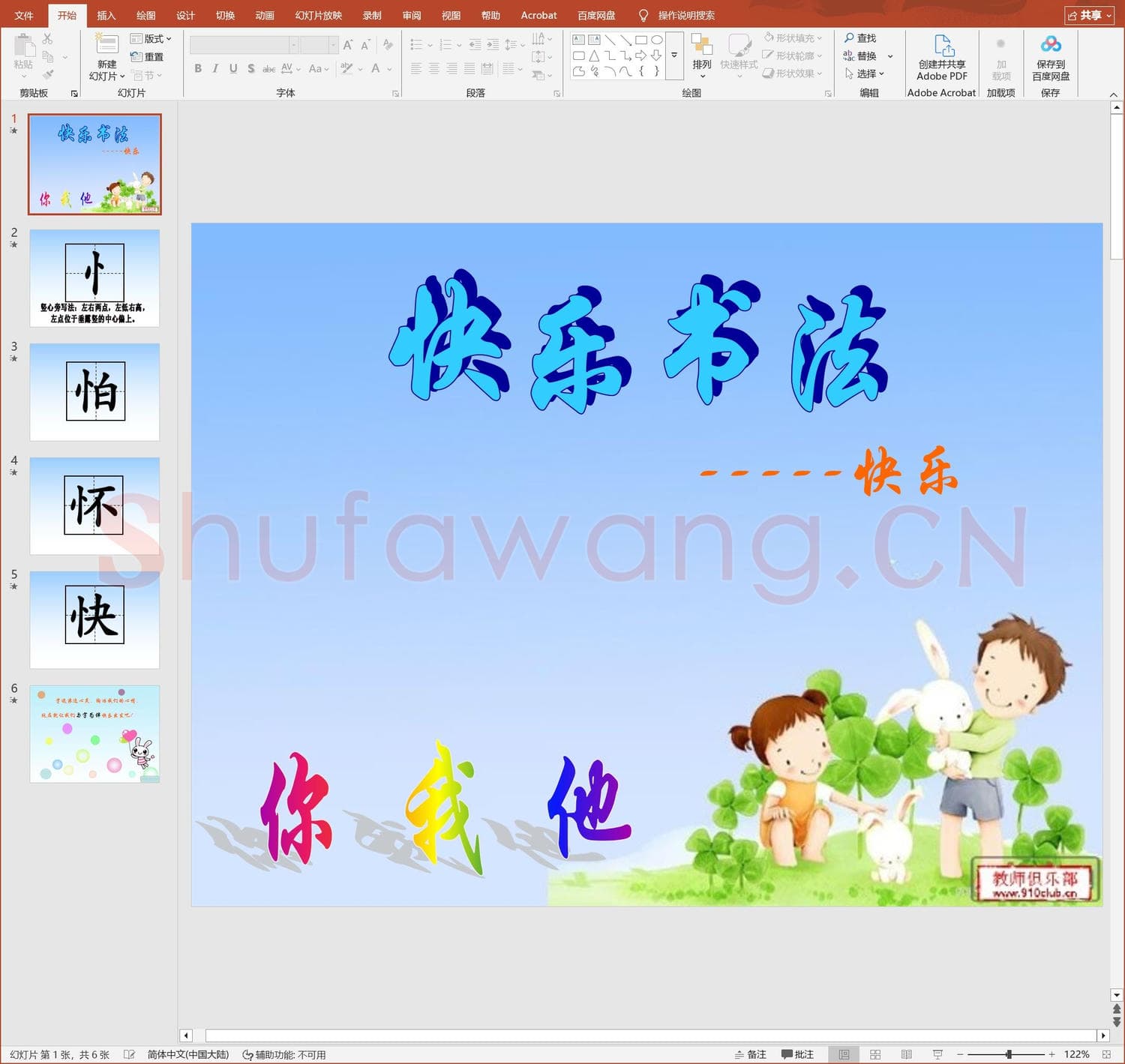This screenshot has width=1125, height=1064.
Task: Click vertical scrollbar down arrow
Action: (x=1117, y=995)
